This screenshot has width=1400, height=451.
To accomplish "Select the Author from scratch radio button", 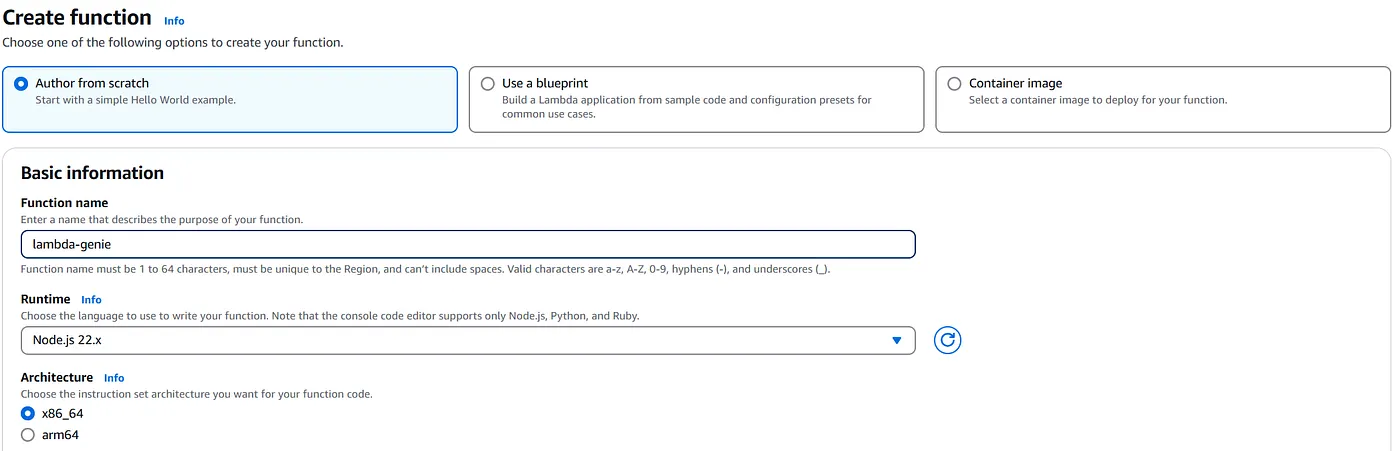I will (21, 84).
